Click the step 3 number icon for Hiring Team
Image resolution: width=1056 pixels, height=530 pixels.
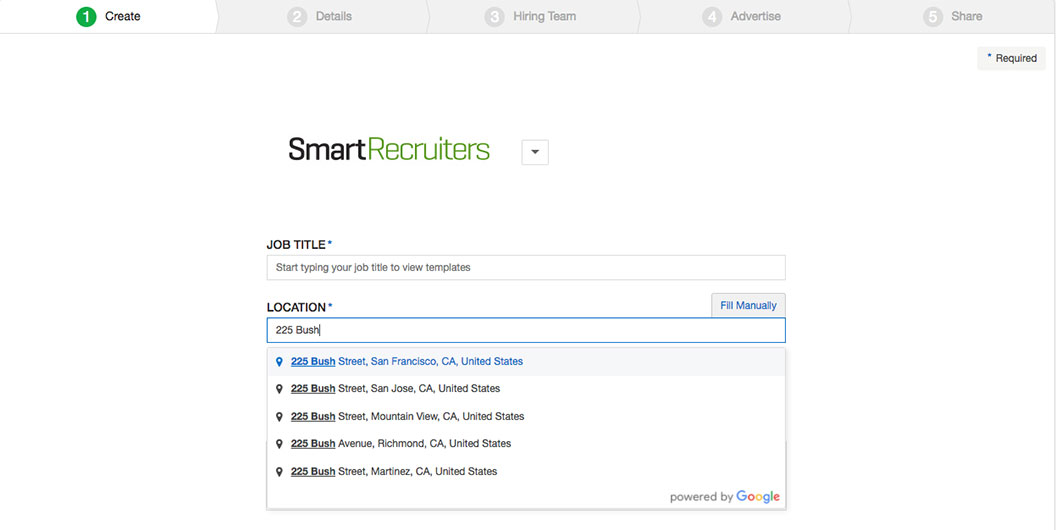(495, 17)
